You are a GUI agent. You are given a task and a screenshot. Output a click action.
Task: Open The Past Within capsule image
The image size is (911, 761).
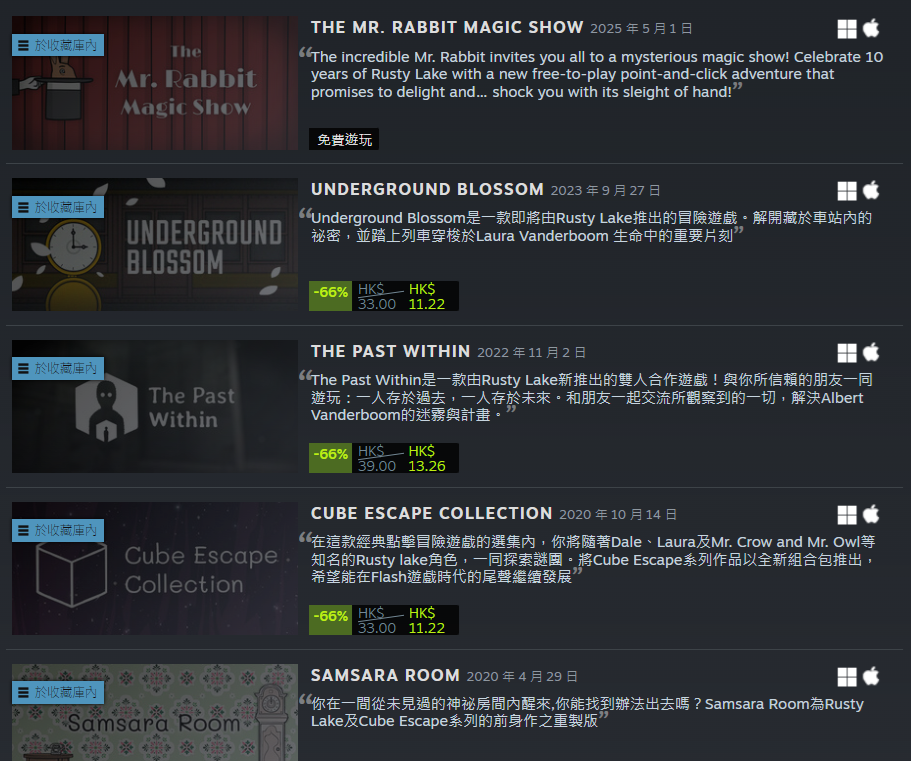pos(155,407)
